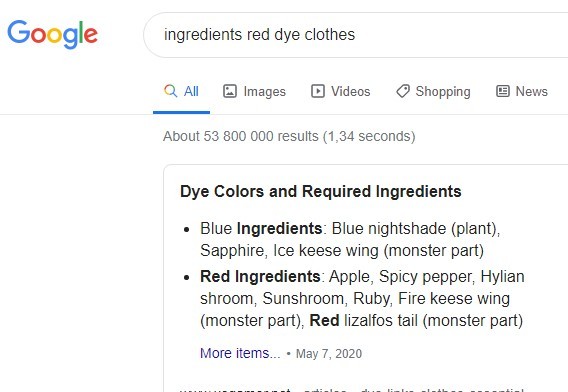Show the News tab results
Image resolution: width=568 pixels, height=392 pixels.
[x=531, y=91]
